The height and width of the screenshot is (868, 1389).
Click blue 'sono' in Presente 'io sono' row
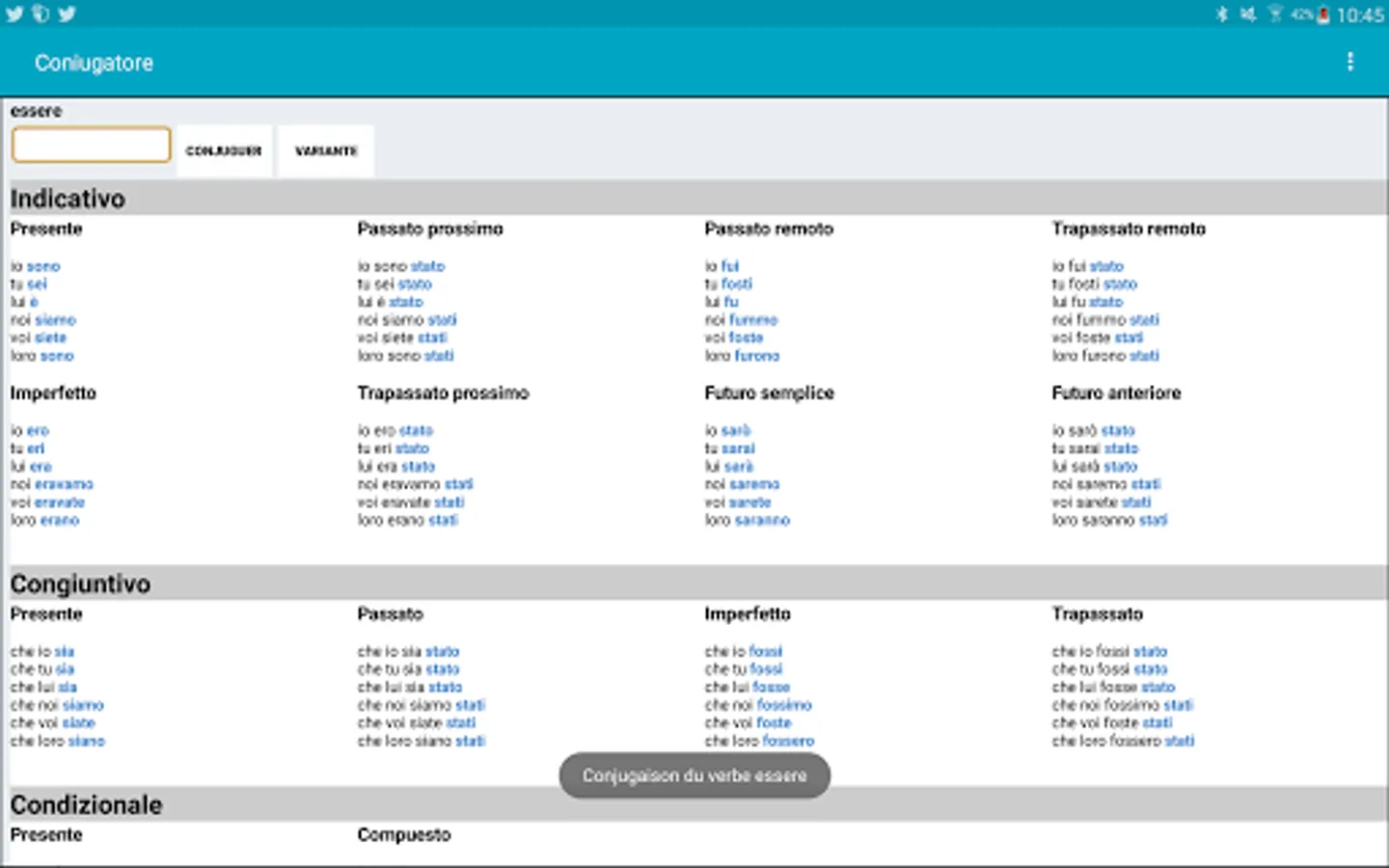click(x=43, y=266)
